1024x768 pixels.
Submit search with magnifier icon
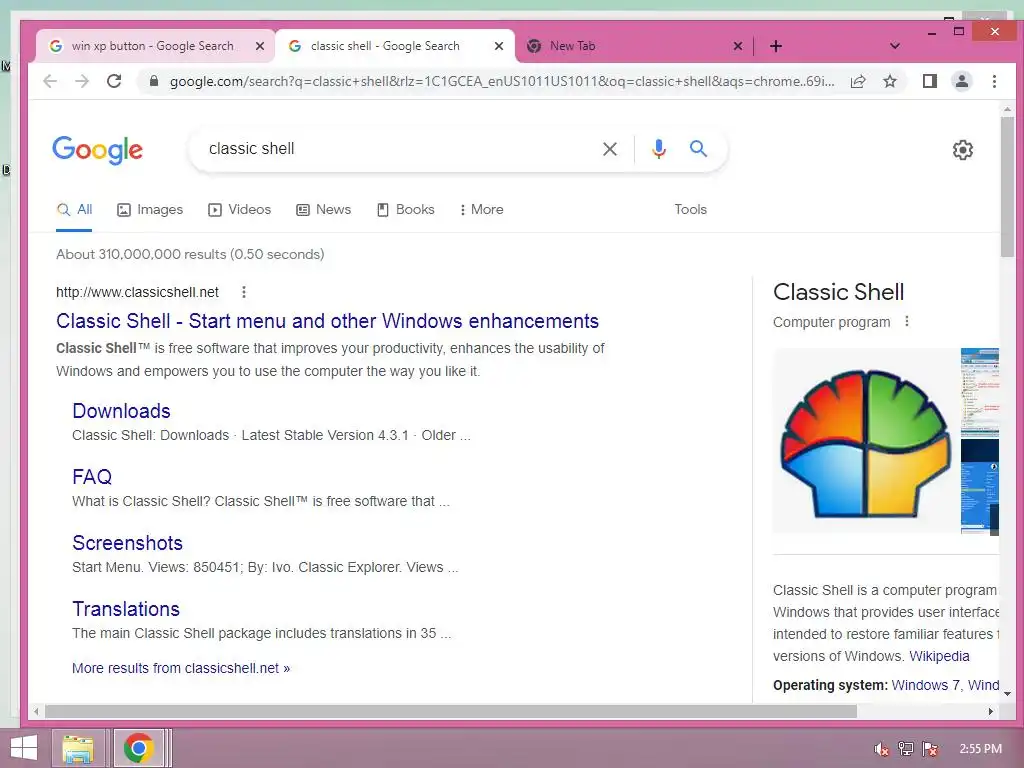[698, 149]
